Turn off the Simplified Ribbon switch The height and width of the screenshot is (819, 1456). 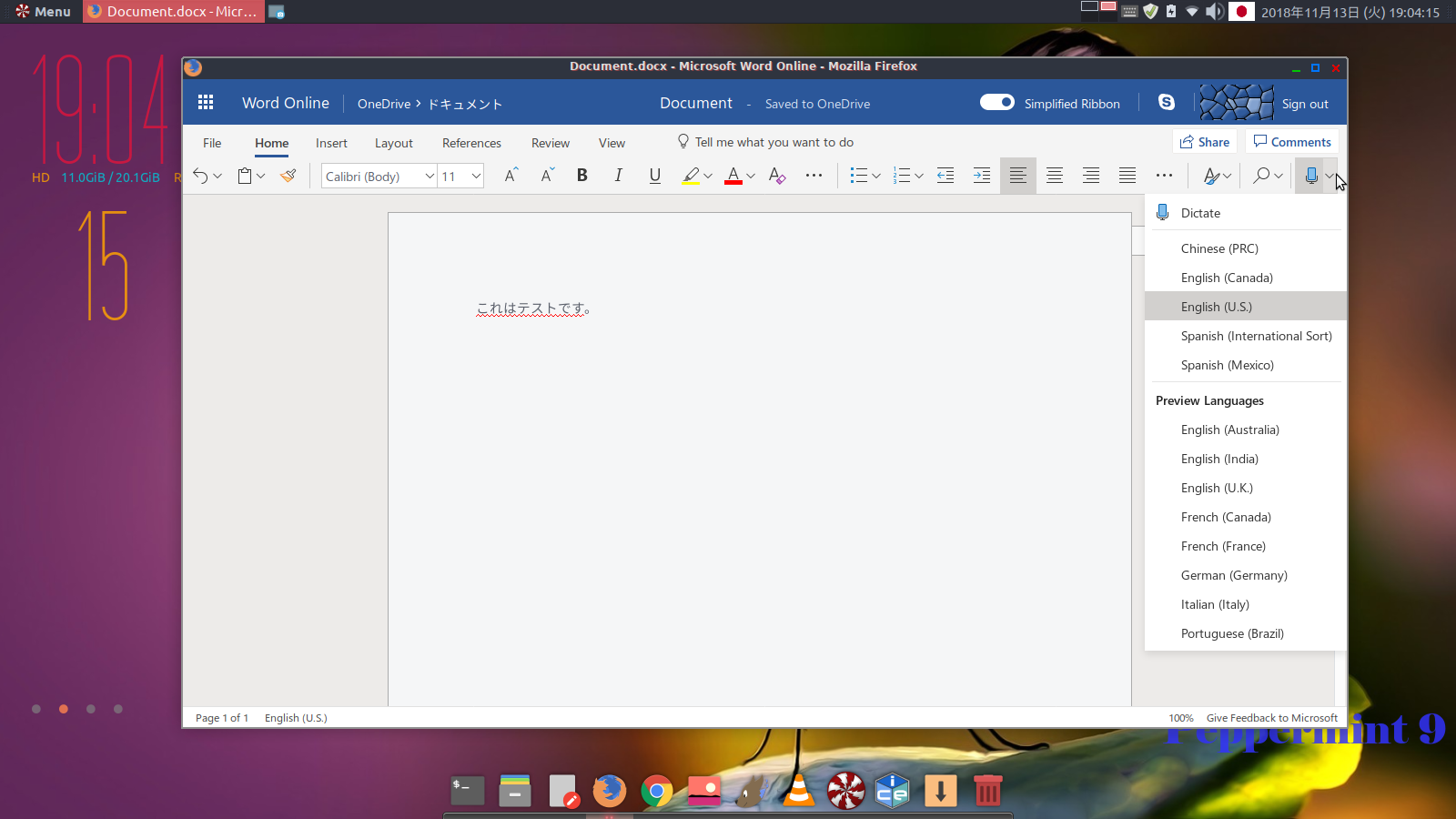(997, 103)
